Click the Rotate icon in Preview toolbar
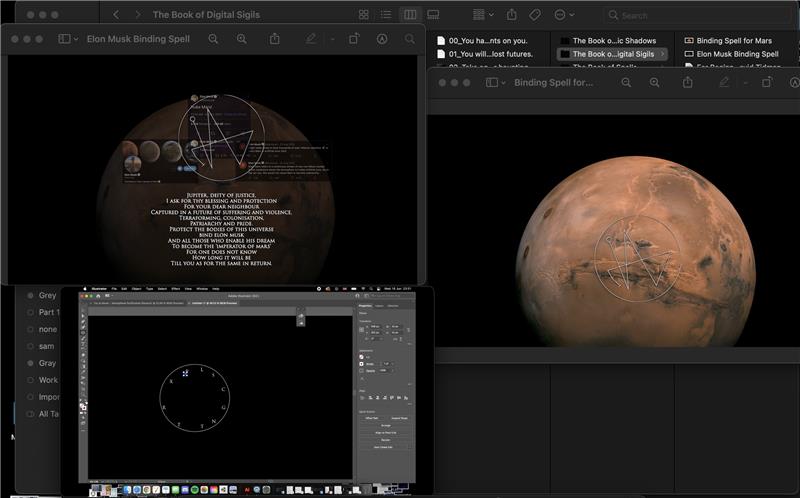 point(354,39)
